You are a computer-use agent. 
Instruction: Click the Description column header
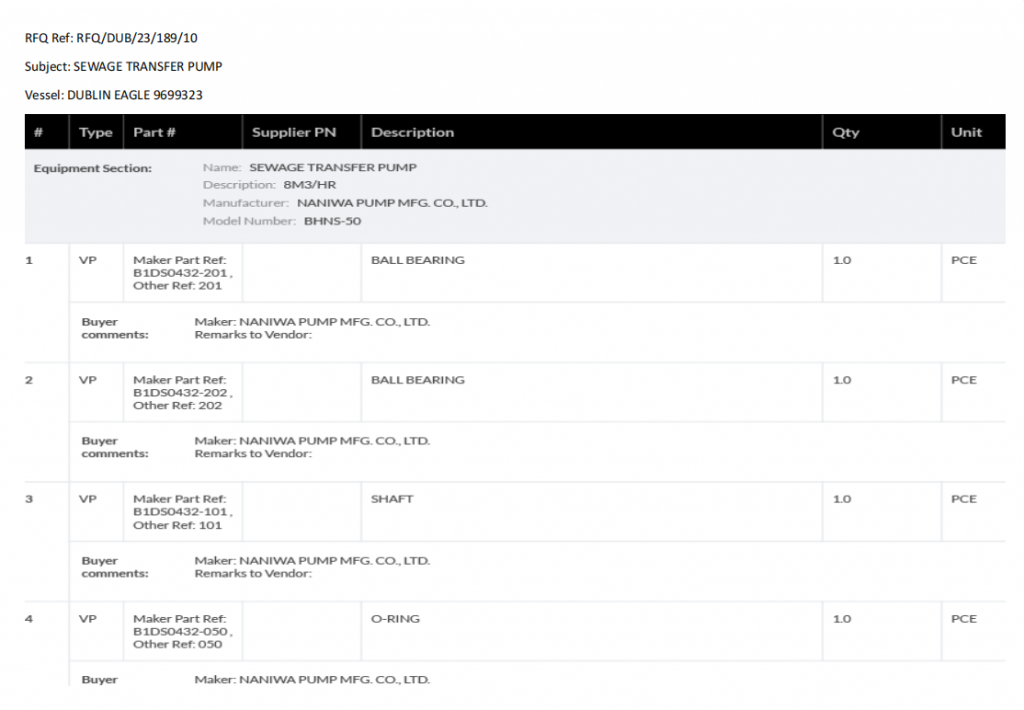[x=412, y=132]
